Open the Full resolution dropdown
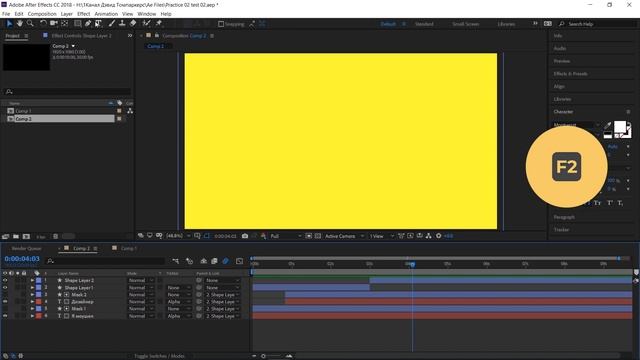The height and width of the screenshot is (360, 640). pyautogui.click(x=286, y=236)
